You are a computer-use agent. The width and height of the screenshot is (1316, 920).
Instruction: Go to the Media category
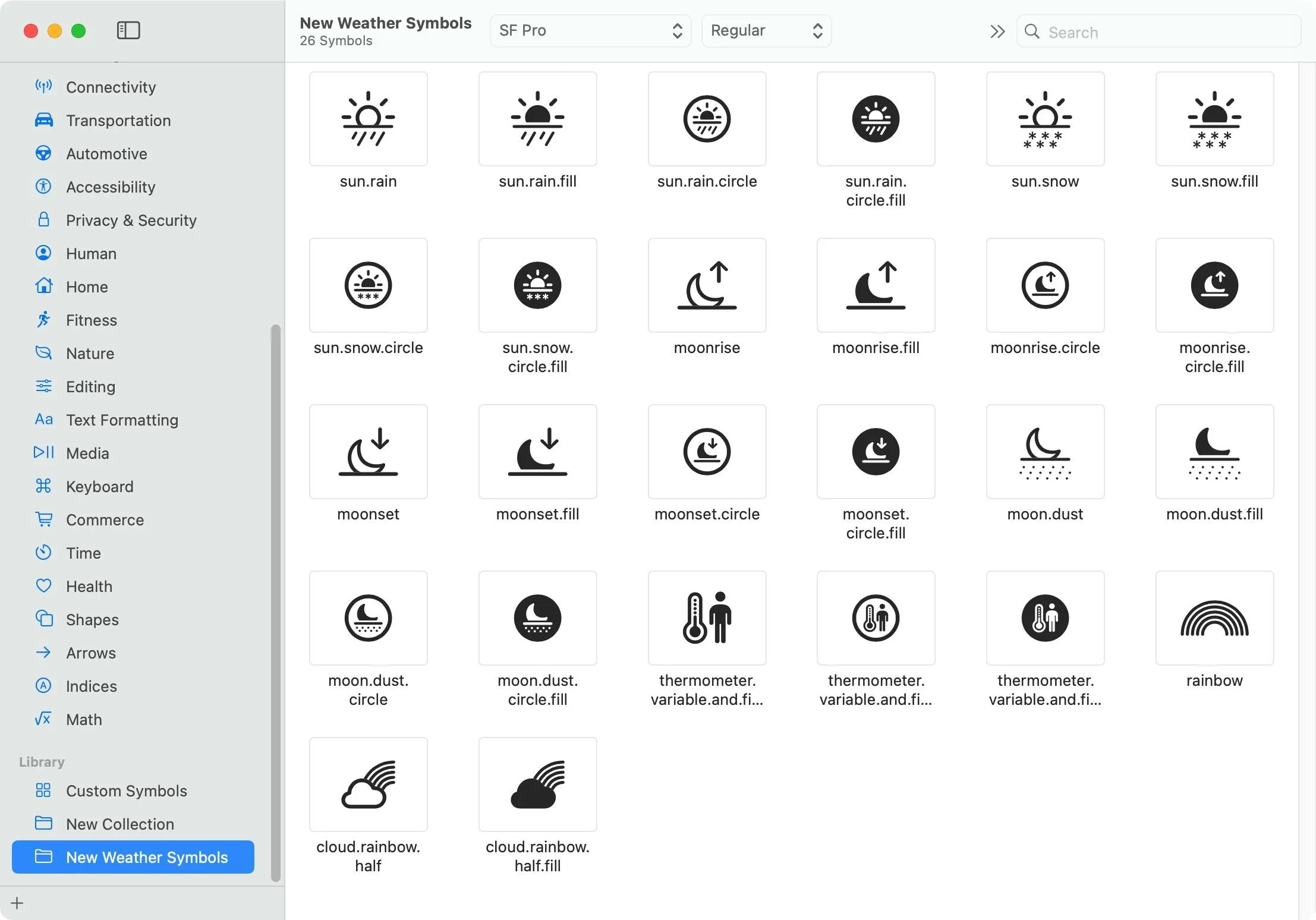[133, 453]
